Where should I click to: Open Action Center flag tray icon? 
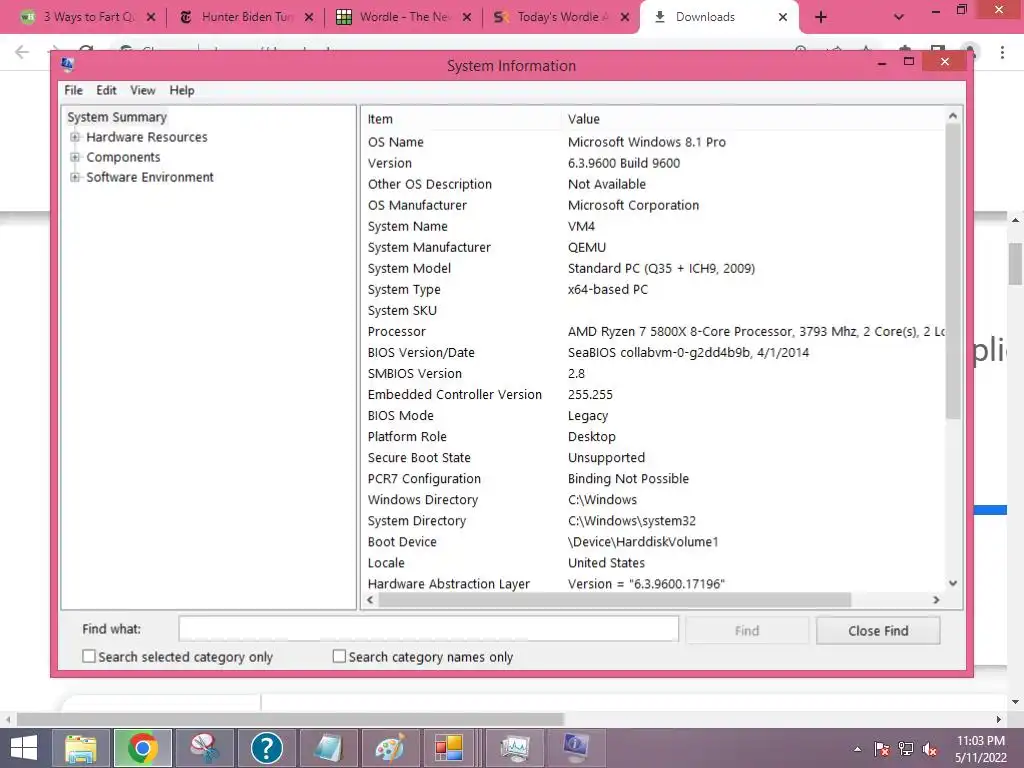tap(882, 749)
